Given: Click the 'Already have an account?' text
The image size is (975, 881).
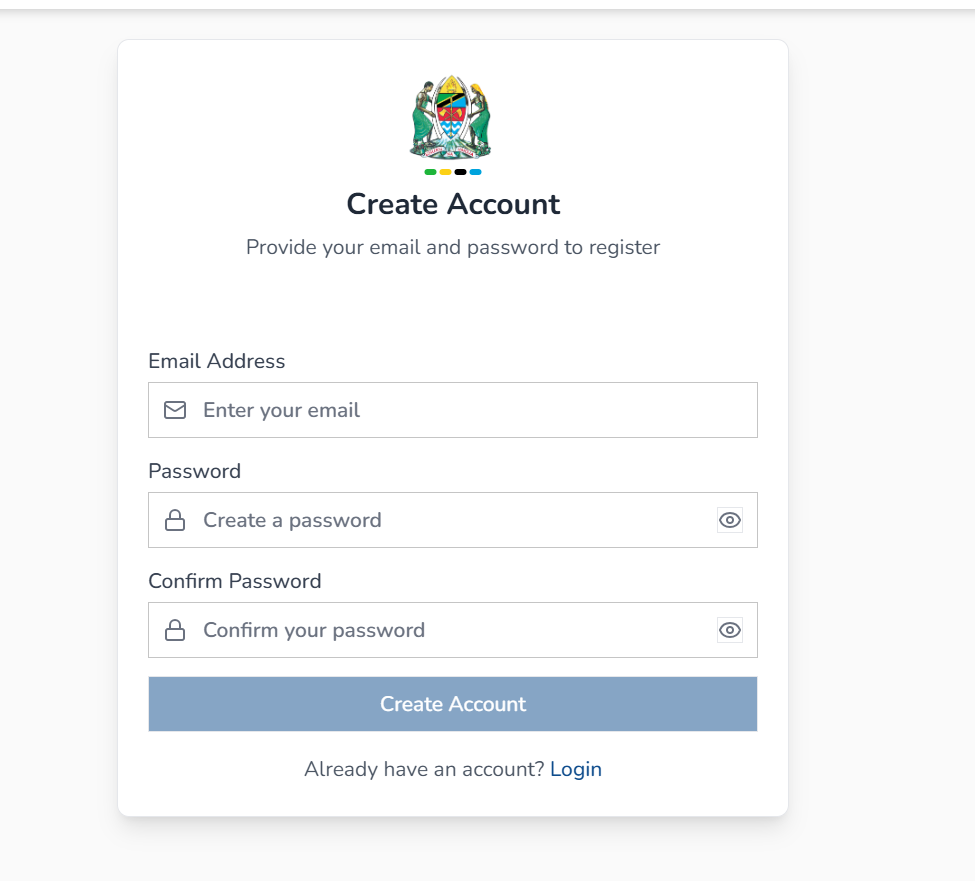Looking at the screenshot, I should tap(424, 769).
